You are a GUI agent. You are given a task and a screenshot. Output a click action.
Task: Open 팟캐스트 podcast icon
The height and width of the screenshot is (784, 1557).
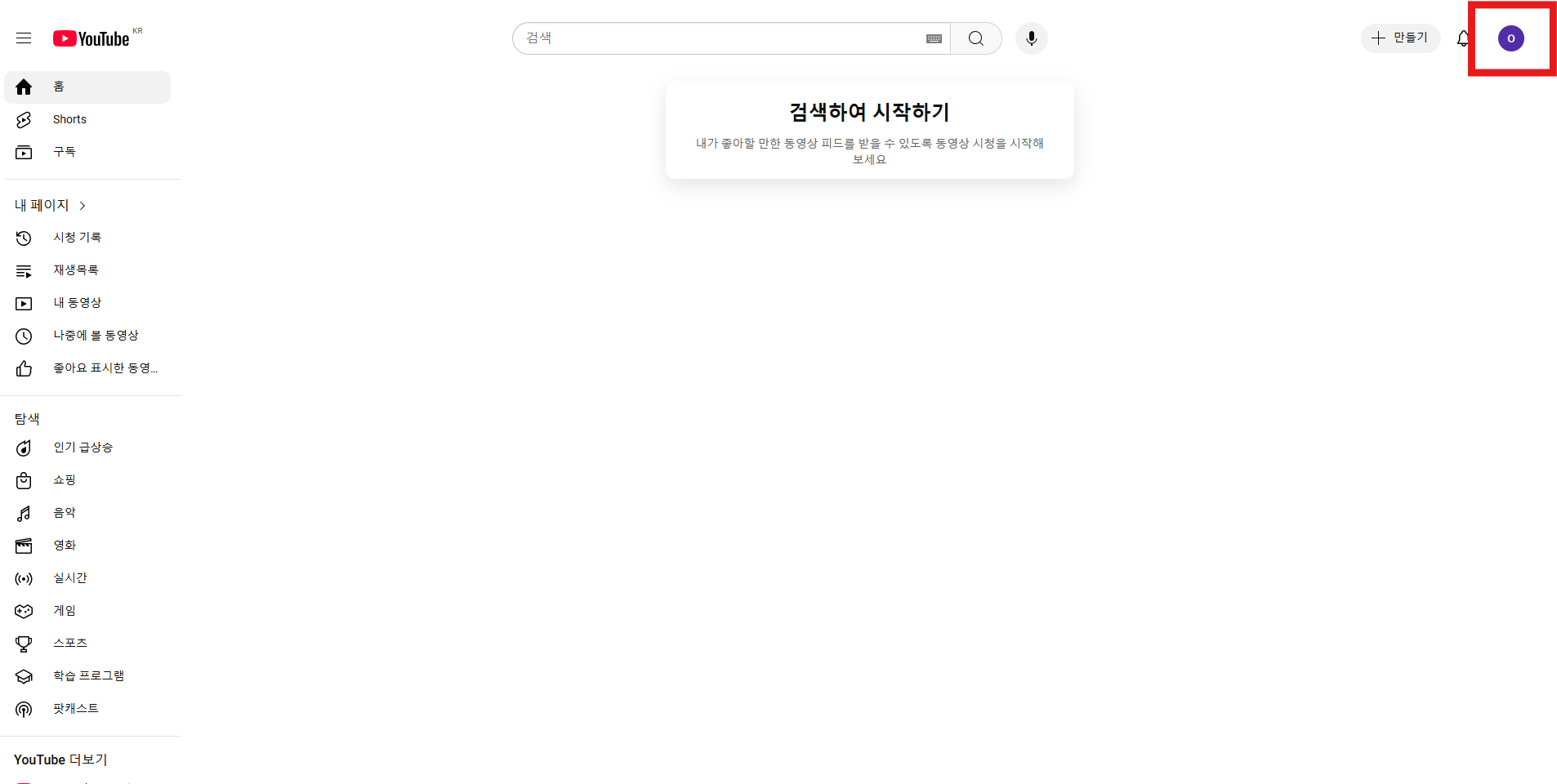pyautogui.click(x=24, y=710)
